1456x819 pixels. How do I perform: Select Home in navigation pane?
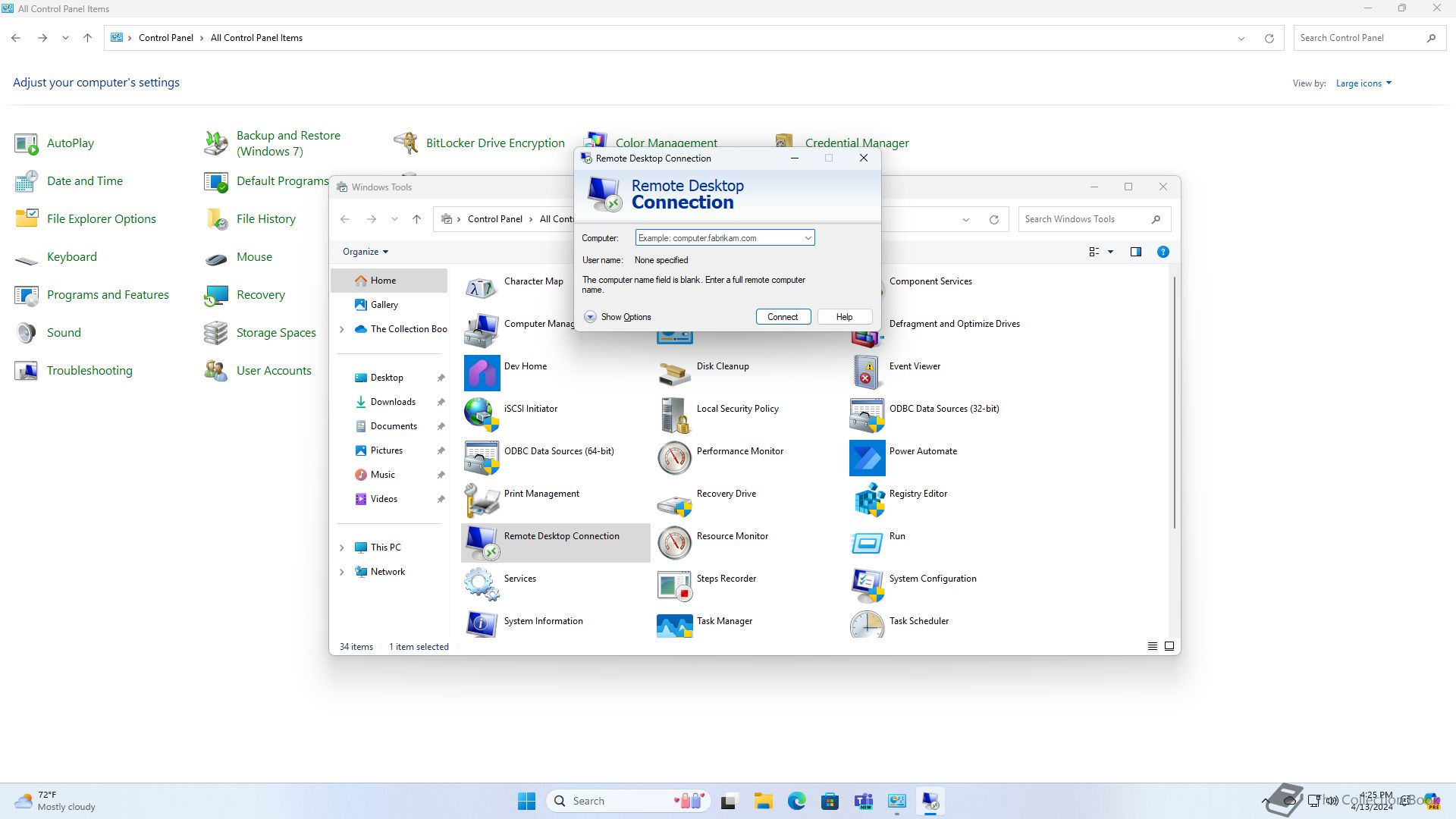pyautogui.click(x=389, y=281)
